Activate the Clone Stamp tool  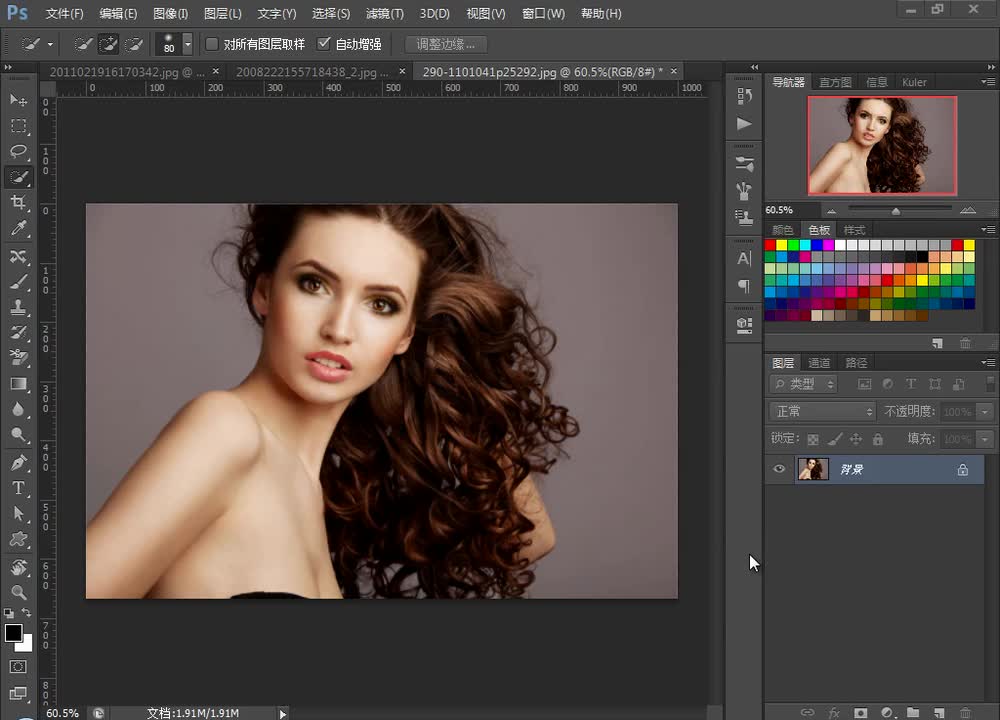[18, 307]
